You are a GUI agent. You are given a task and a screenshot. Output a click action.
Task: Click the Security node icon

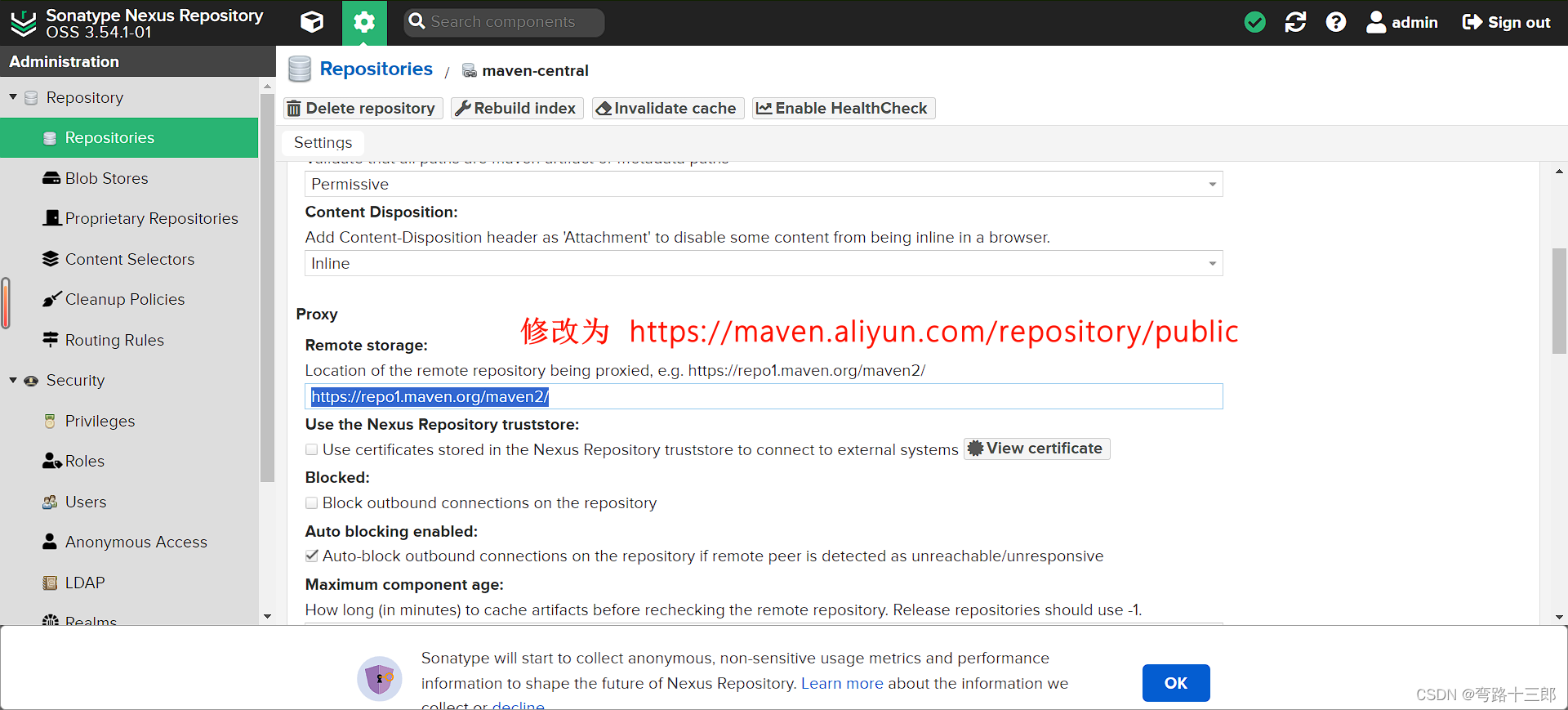pyautogui.click(x=31, y=381)
